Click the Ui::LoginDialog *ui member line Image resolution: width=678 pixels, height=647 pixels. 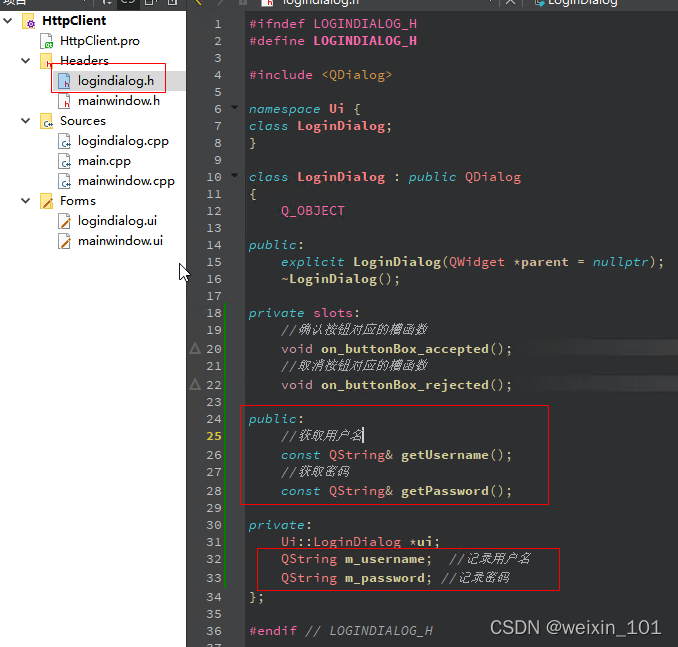360,542
